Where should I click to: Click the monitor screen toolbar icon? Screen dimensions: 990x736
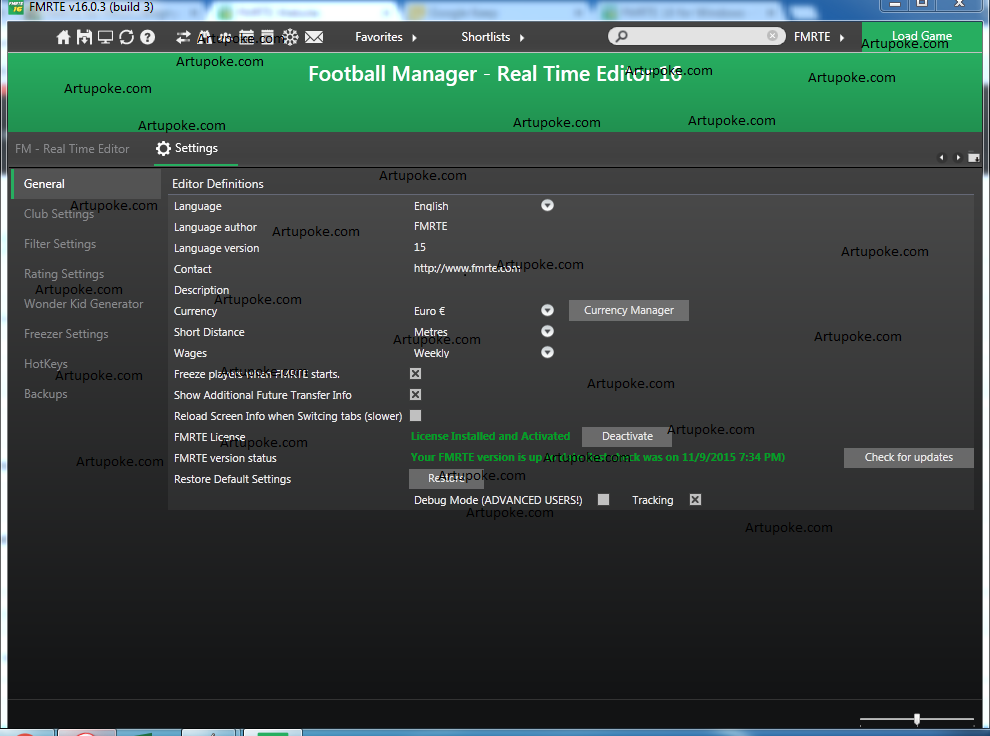click(x=105, y=37)
